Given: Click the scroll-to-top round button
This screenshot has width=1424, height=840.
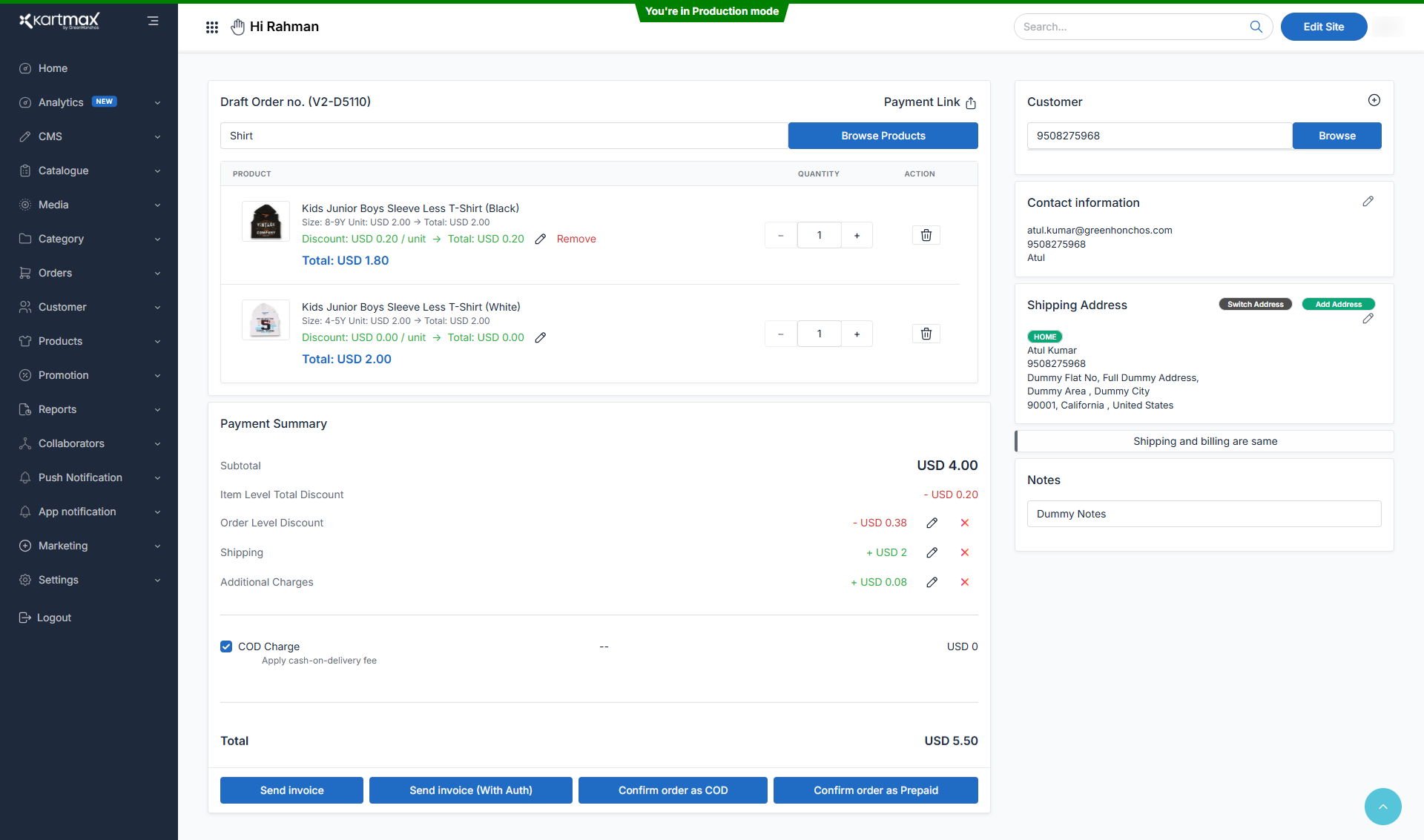Looking at the screenshot, I should click(x=1382, y=806).
